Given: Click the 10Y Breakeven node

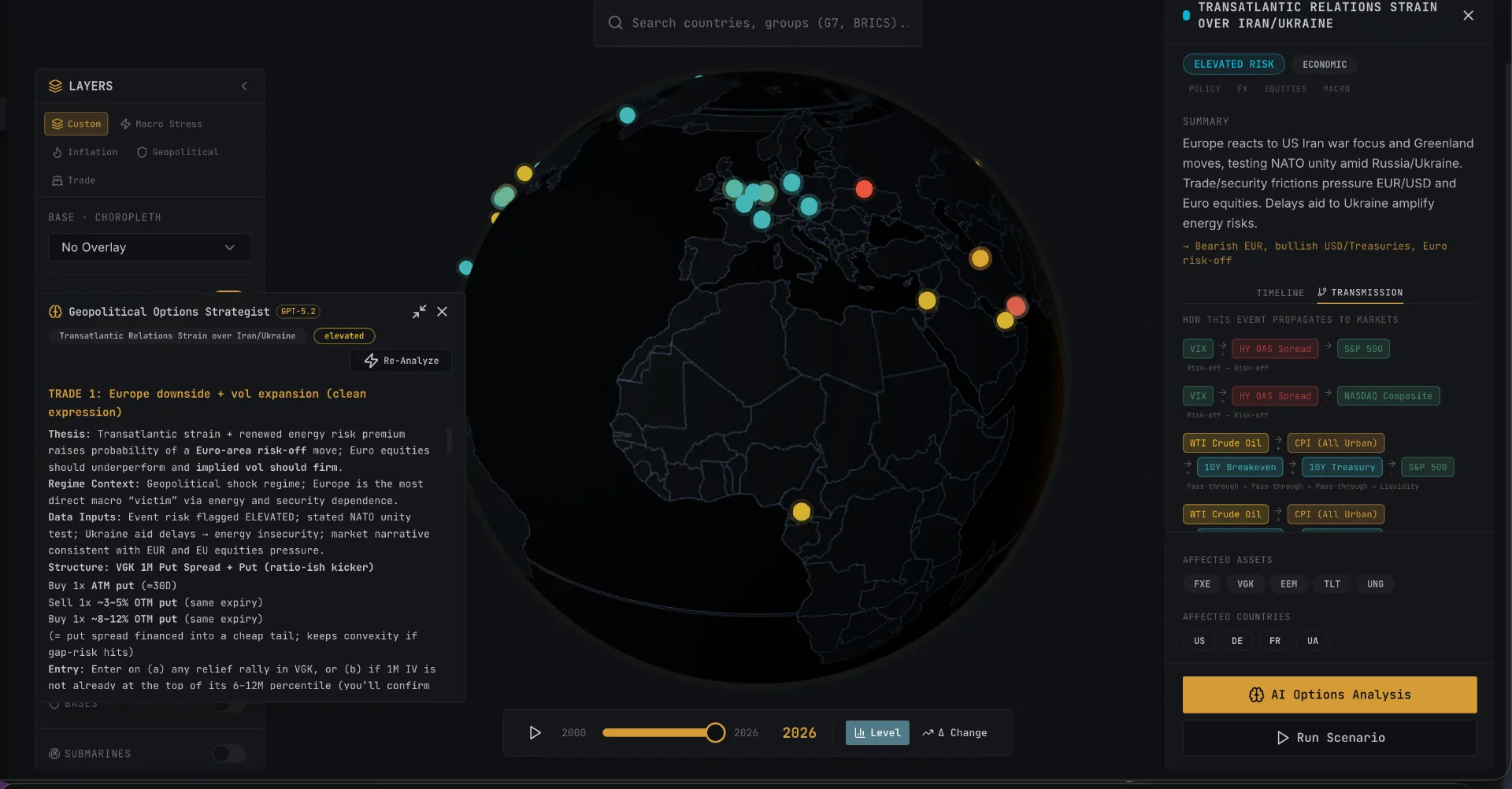Looking at the screenshot, I should coord(1240,467).
